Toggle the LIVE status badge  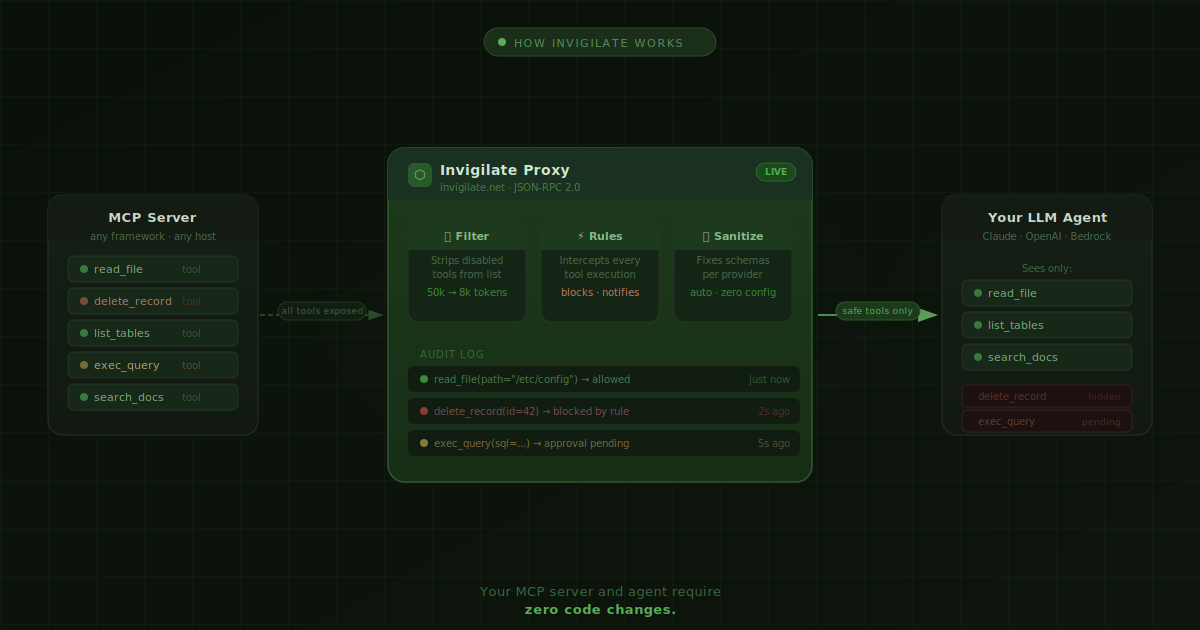pos(775,171)
